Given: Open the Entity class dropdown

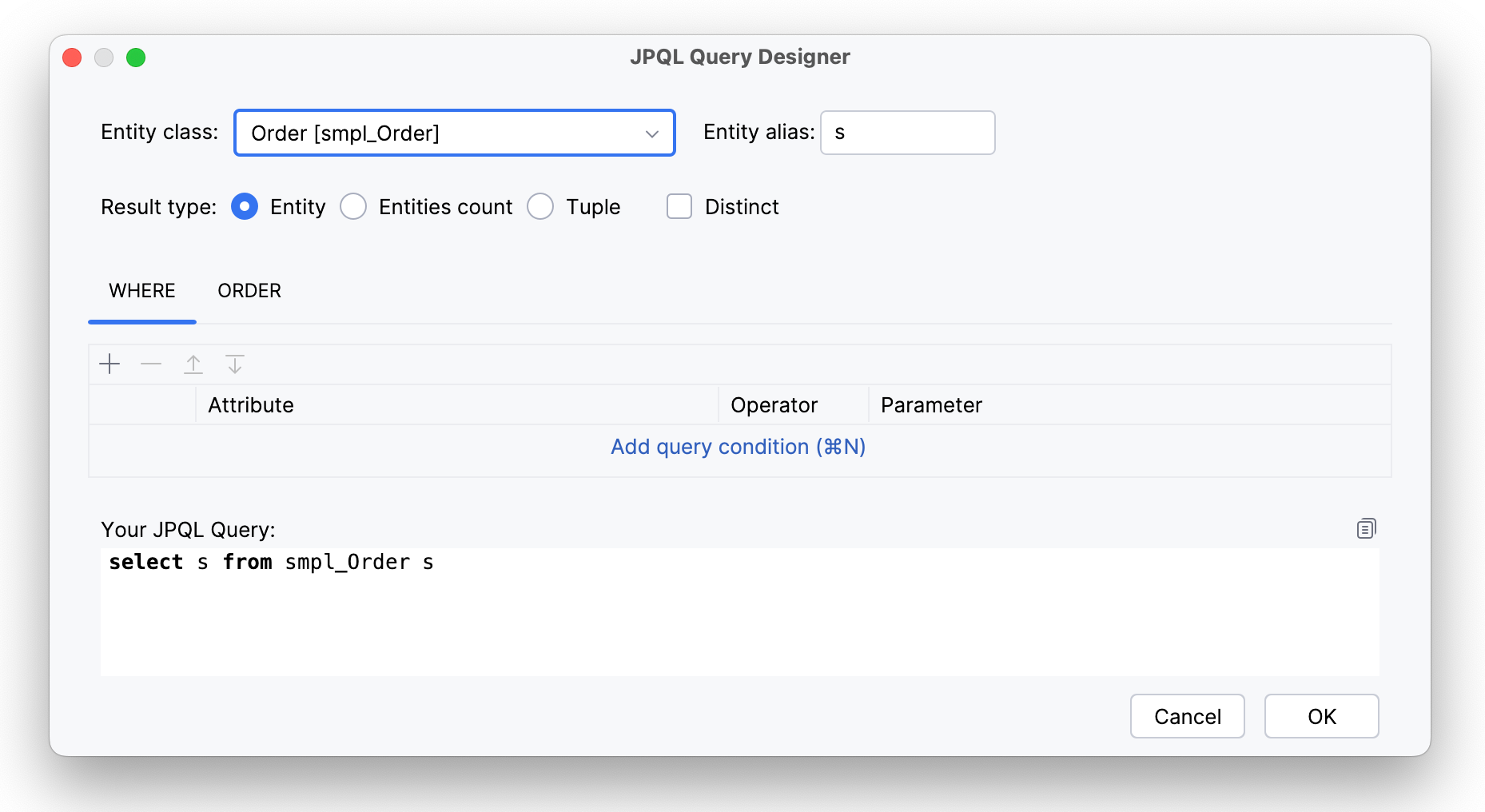Looking at the screenshot, I should tap(454, 133).
